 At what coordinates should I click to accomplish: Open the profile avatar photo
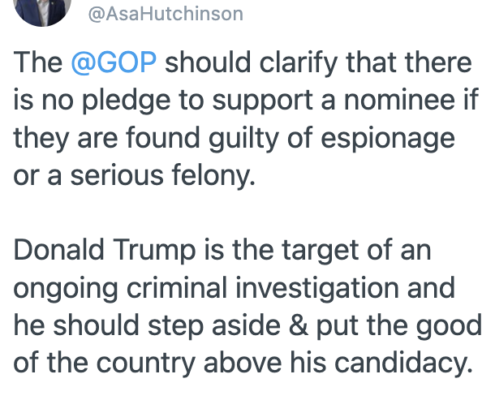[x=42, y=12]
